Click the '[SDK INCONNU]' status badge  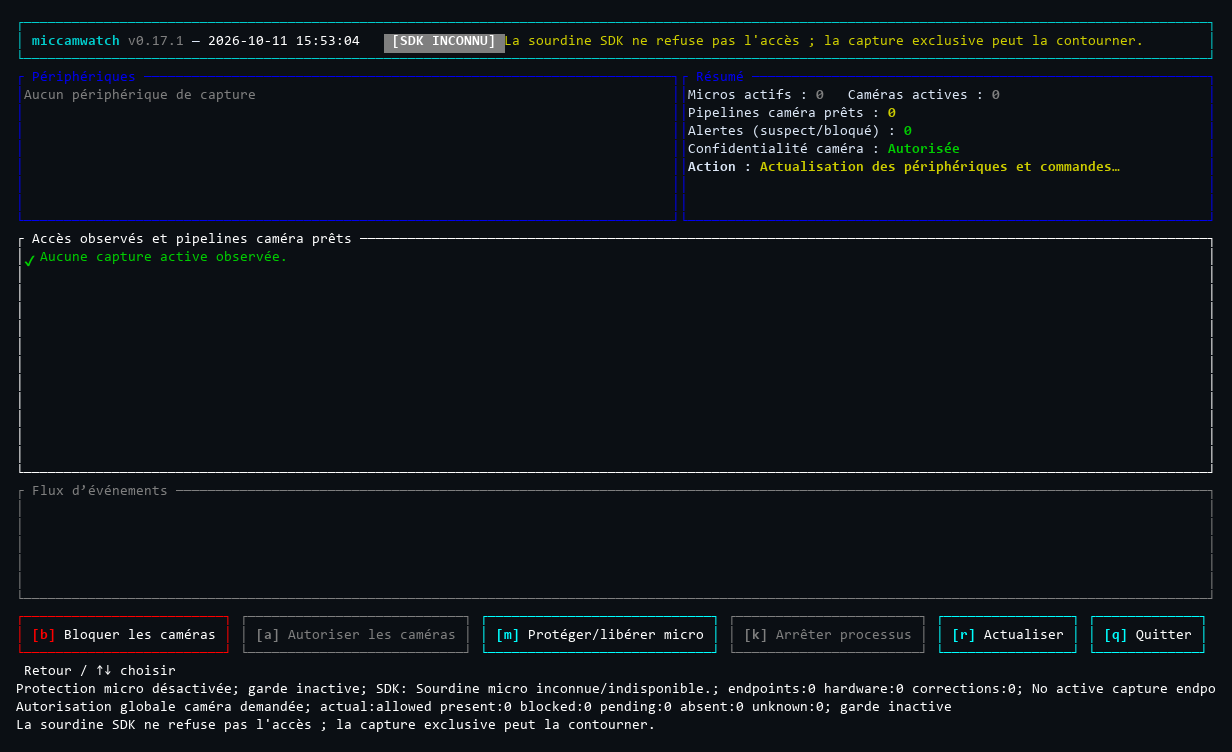(x=444, y=42)
